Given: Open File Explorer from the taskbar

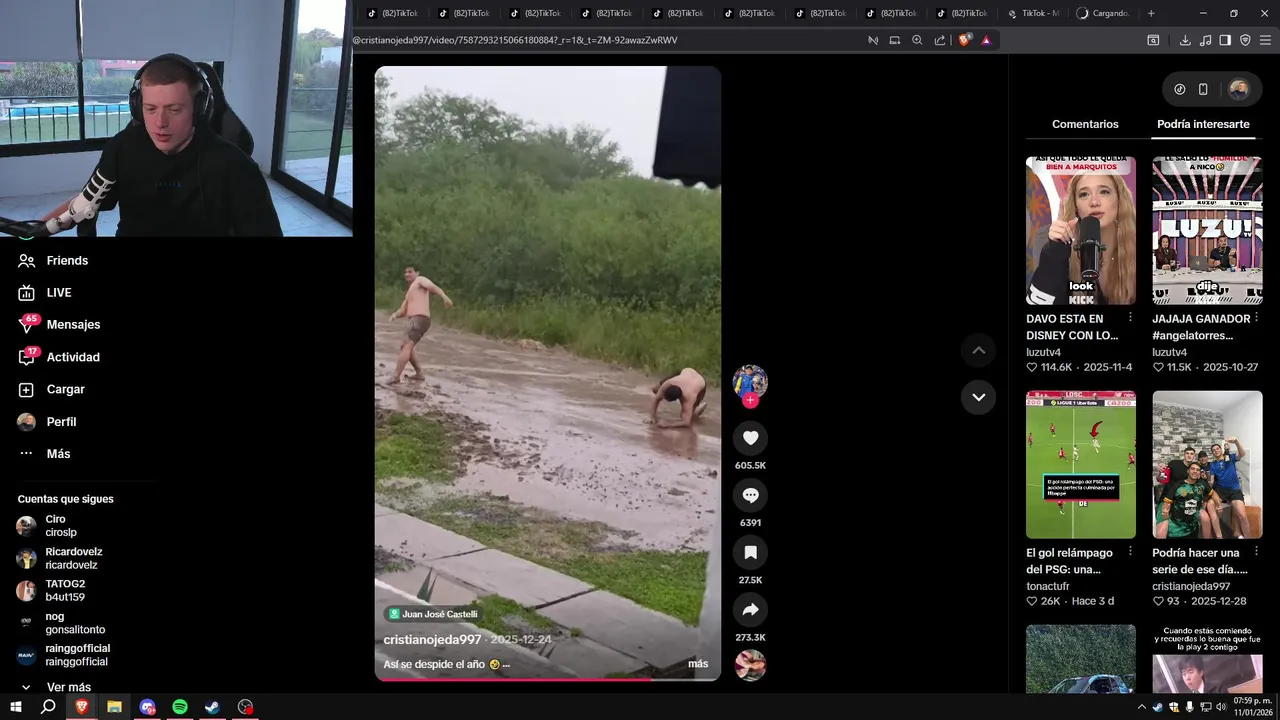Looking at the screenshot, I should 114,707.
